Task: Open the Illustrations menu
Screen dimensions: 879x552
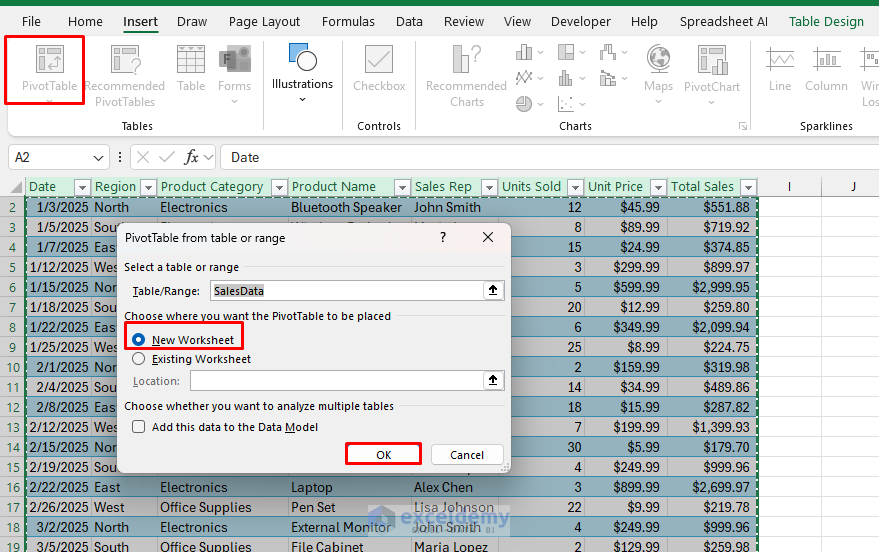Action: tap(302, 70)
